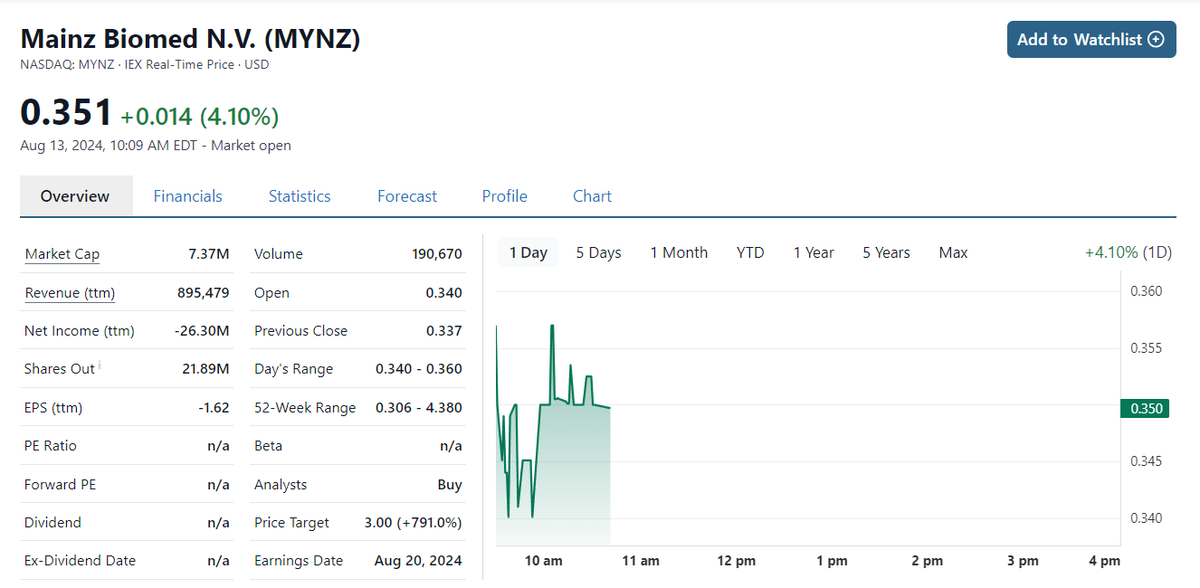Select the 1 Year chart range
The width and height of the screenshot is (1200, 588).
(x=814, y=252)
